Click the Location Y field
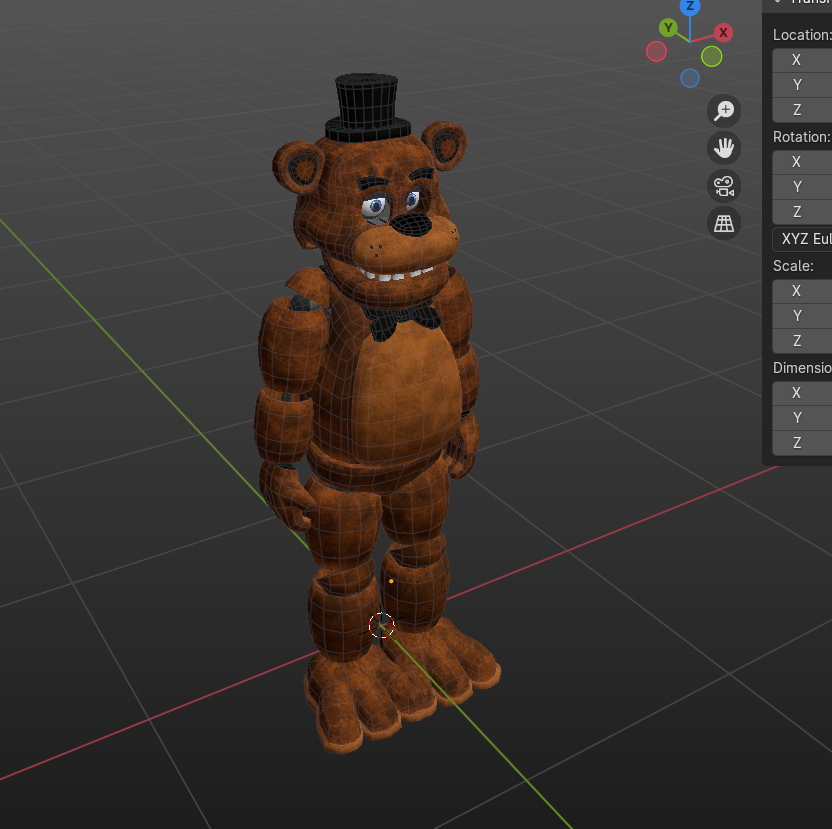This screenshot has width=832, height=829. coord(802,85)
